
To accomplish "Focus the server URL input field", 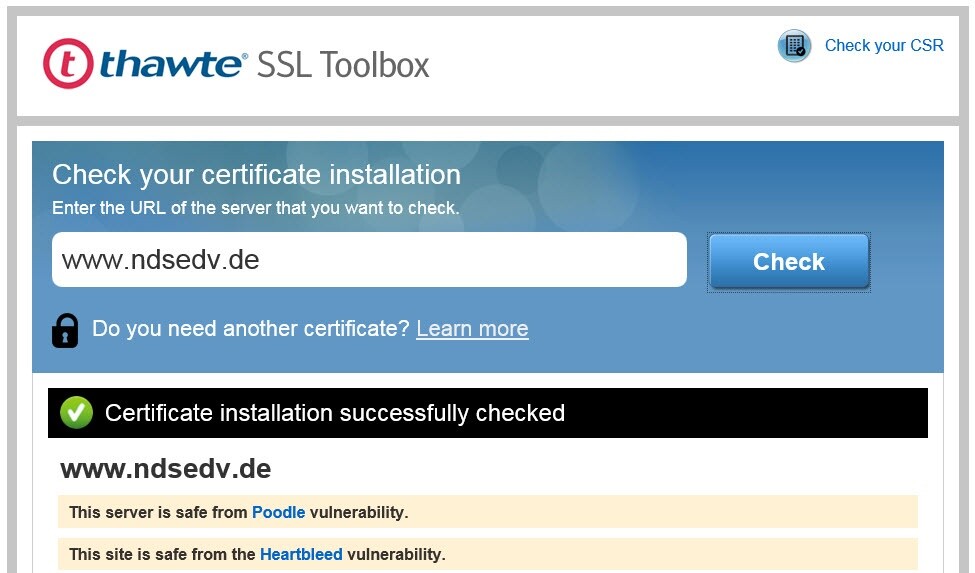I will point(369,260).
